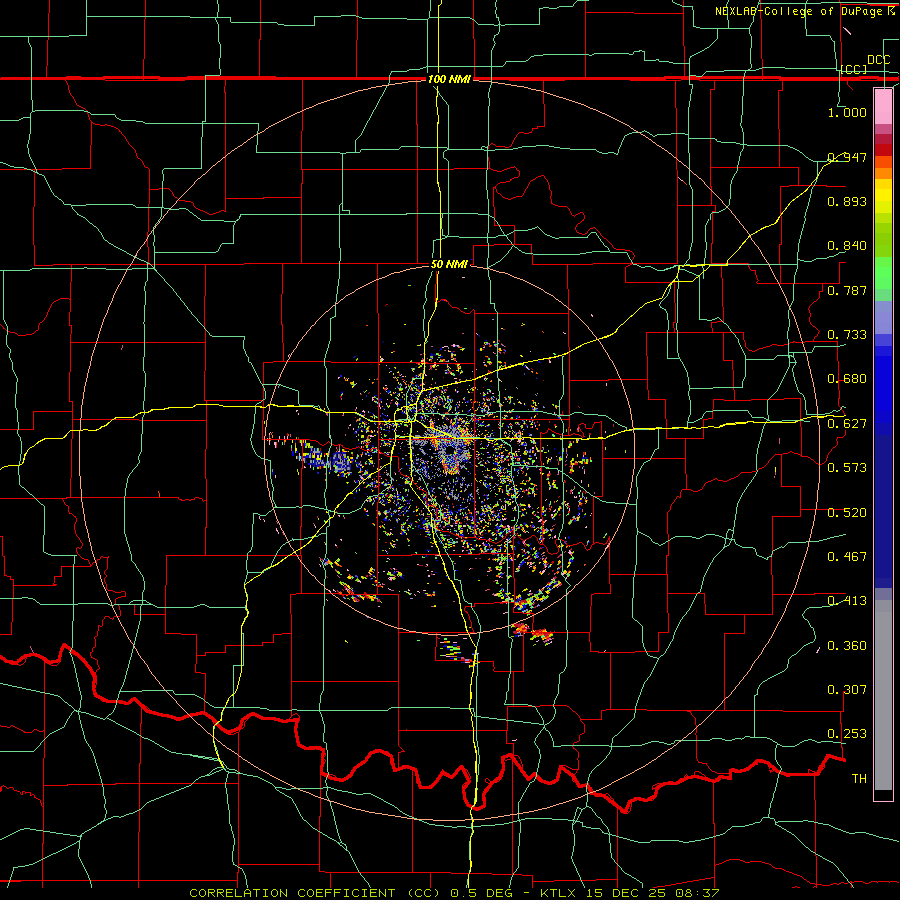Click the CORRELATION COEFFICIENT (CC) footer text
The image size is (900, 900).
pos(315,893)
